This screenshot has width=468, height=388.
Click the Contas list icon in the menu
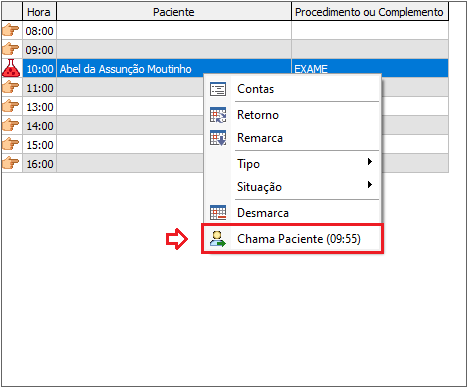(x=218, y=89)
